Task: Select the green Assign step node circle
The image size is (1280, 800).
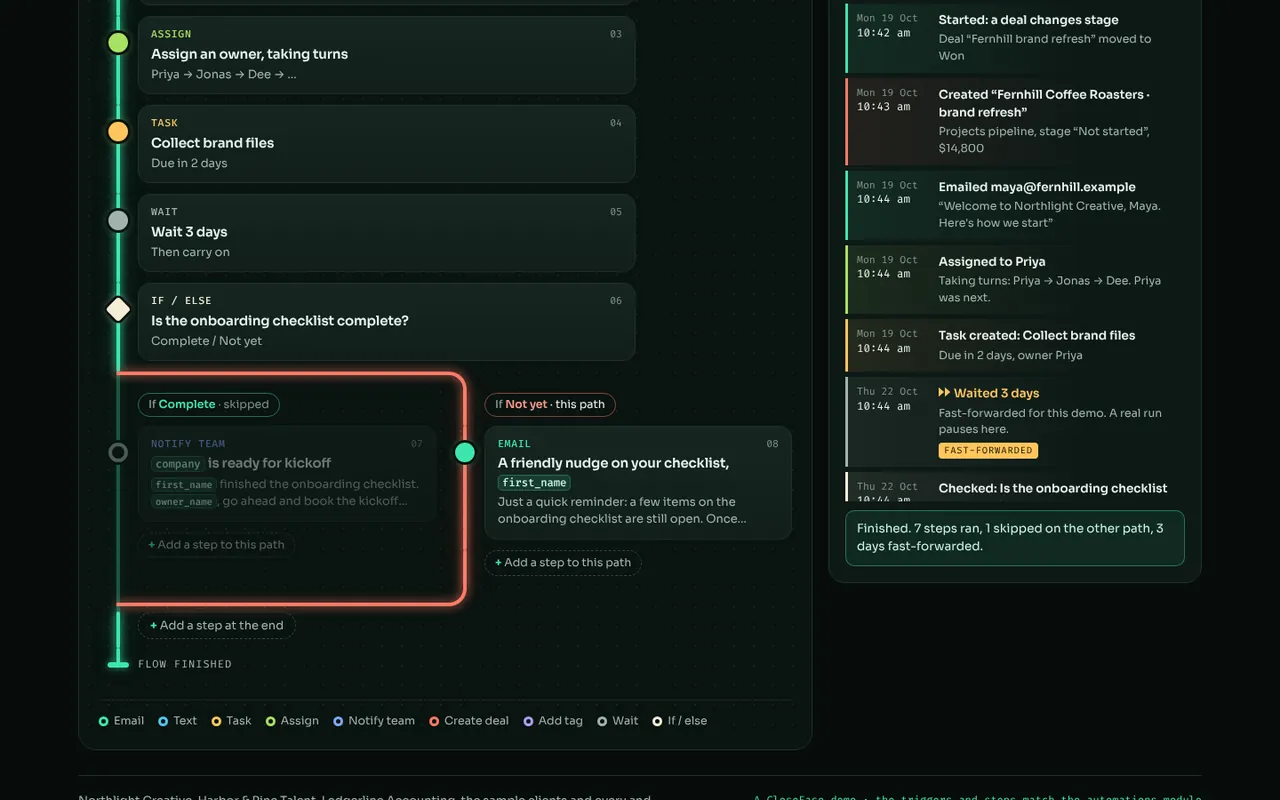Action: (x=118, y=43)
